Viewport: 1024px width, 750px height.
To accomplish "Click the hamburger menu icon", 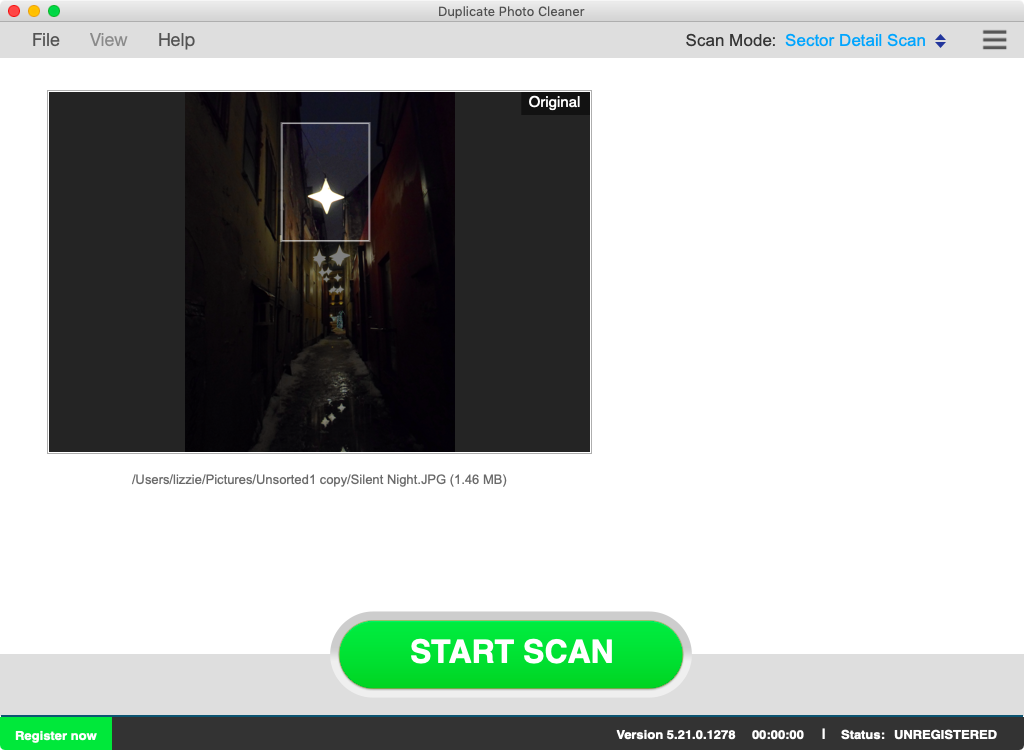I will pyautogui.click(x=994, y=40).
